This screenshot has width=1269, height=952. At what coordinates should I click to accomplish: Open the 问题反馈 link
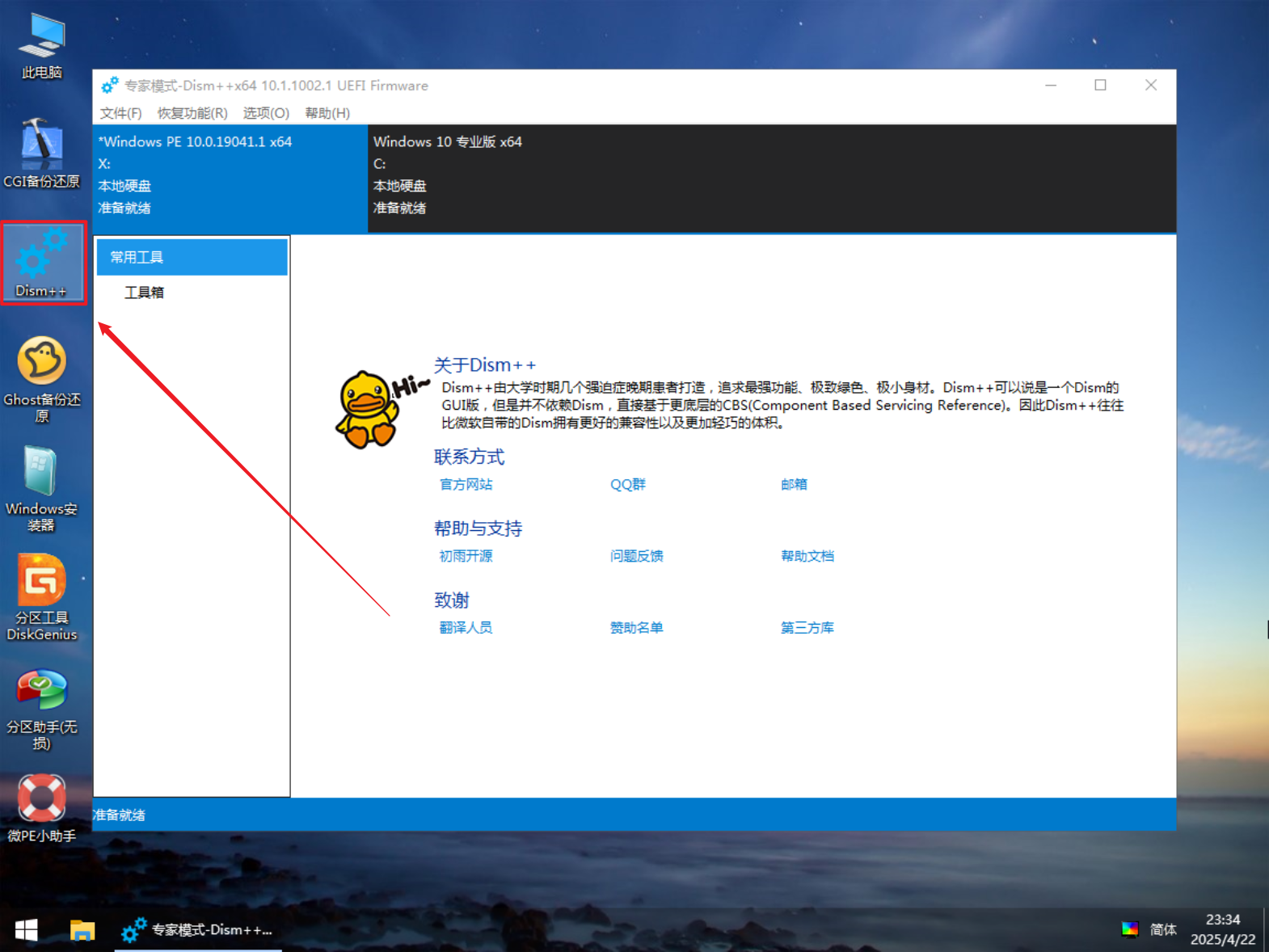click(x=637, y=556)
